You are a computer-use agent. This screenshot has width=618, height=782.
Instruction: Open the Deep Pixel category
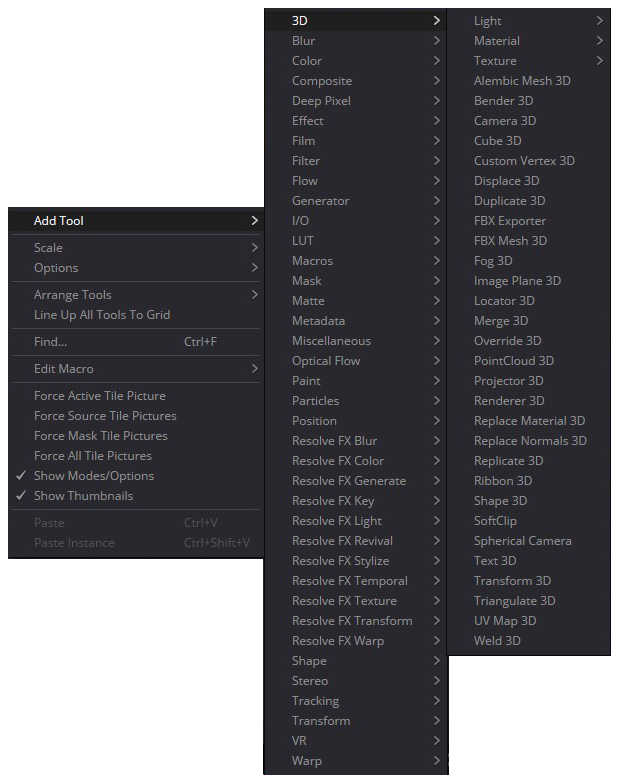356,101
